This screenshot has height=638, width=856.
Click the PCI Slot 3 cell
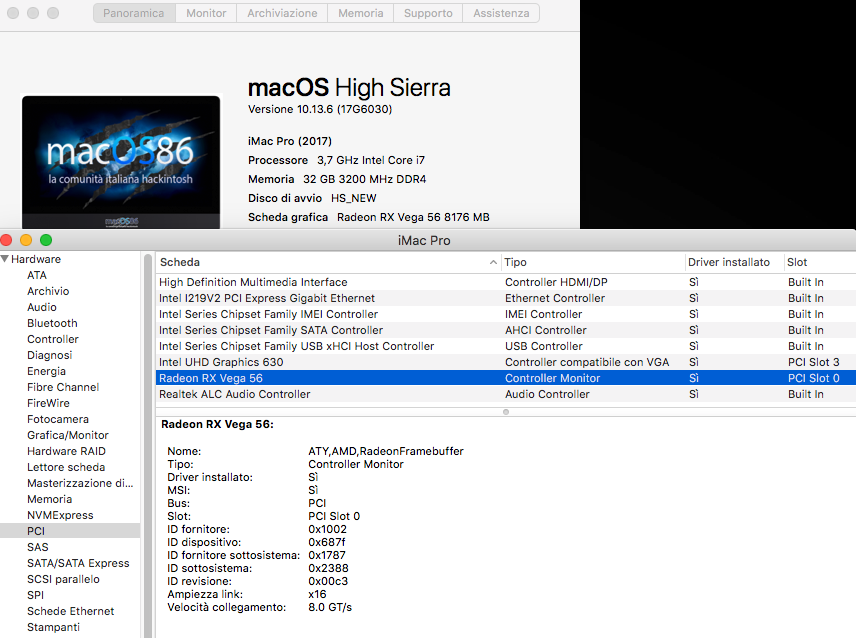click(x=813, y=362)
